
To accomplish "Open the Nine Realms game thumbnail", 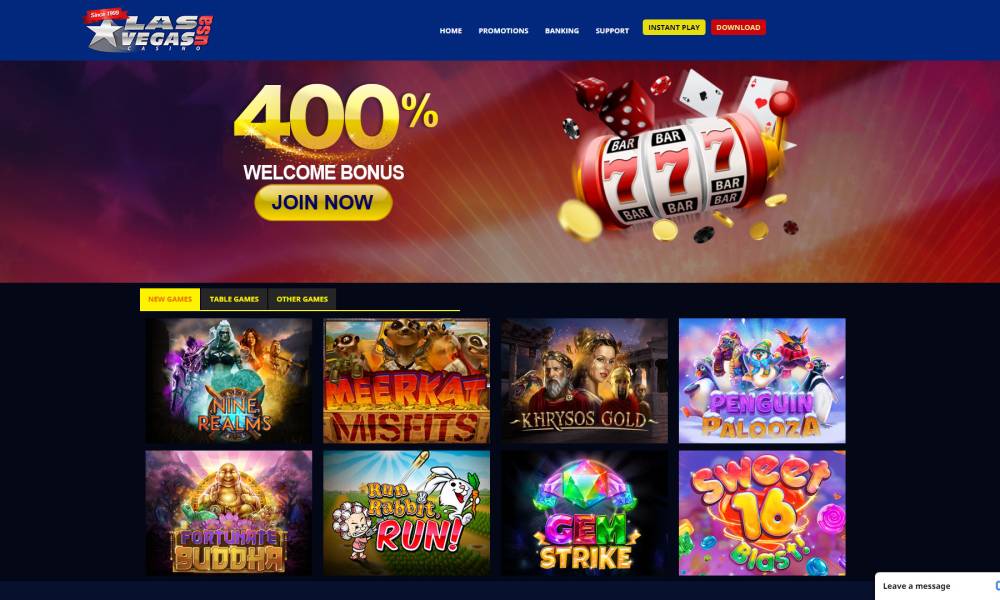I will click(229, 381).
